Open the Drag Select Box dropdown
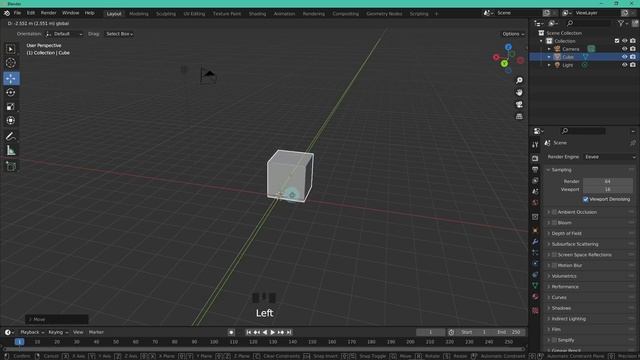This screenshot has width=640, height=360. click(119, 34)
